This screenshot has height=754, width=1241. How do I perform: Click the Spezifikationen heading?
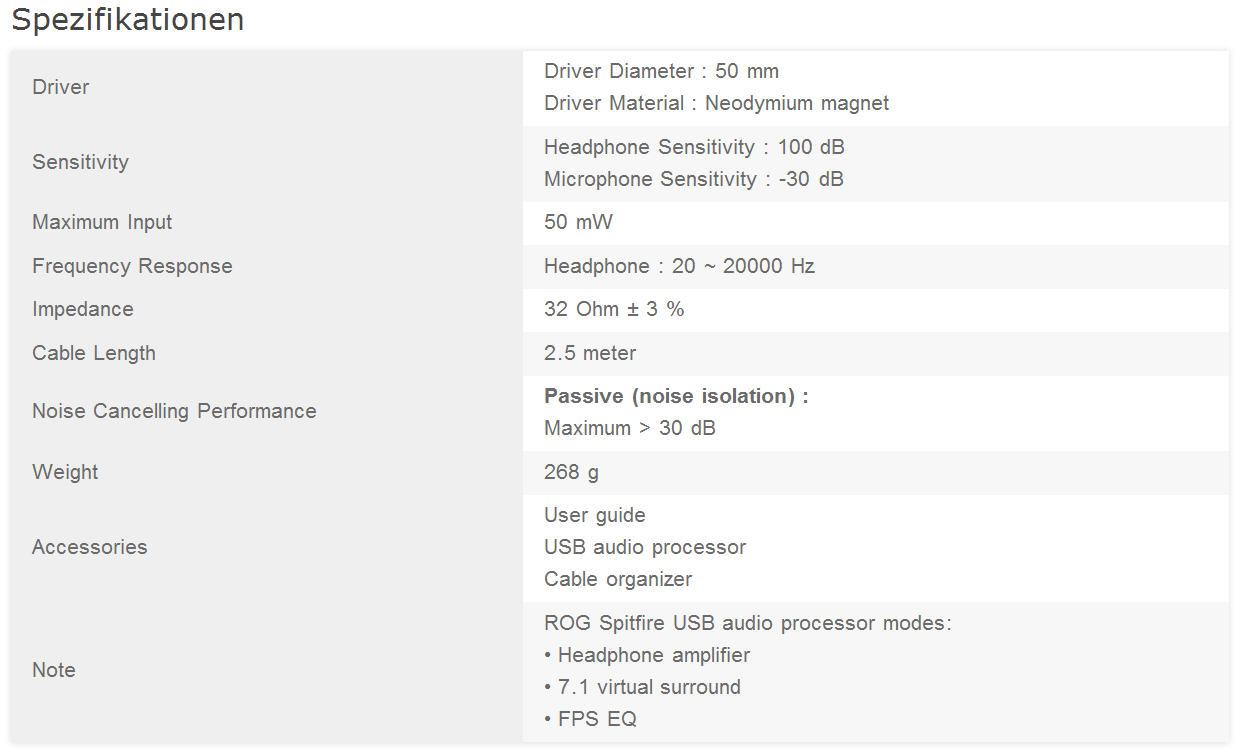pos(128,20)
